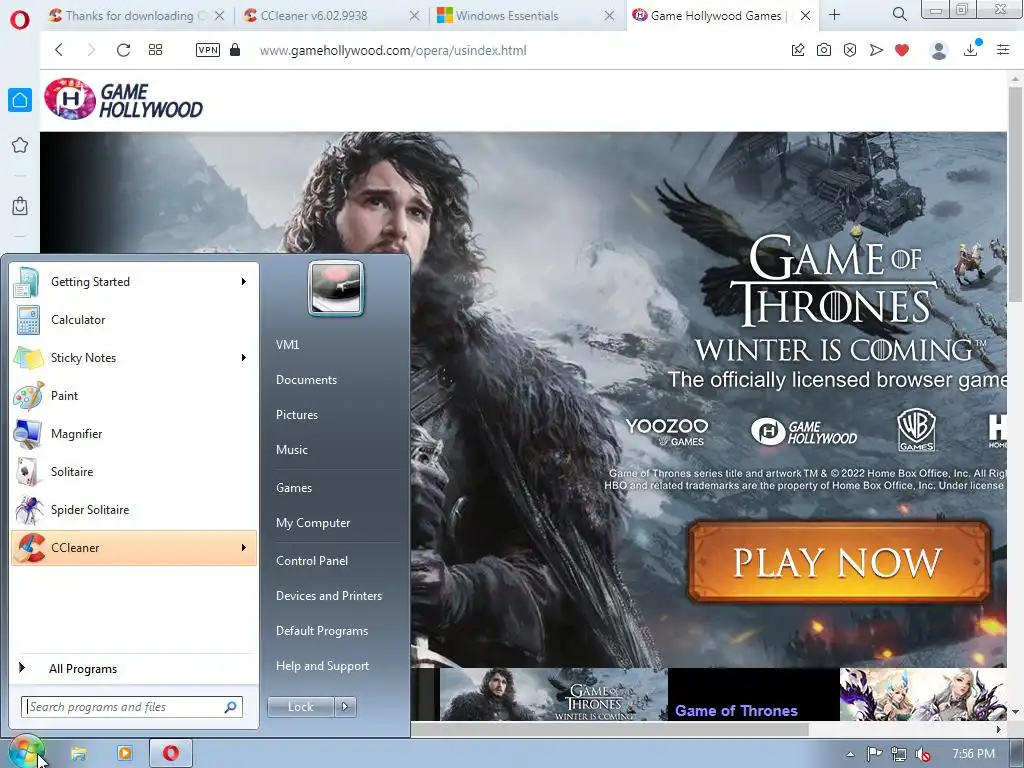The width and height of the screenshot is (1024, 768).
Task: Add page to bookmarks heart icon
Action: coord(902,50)
